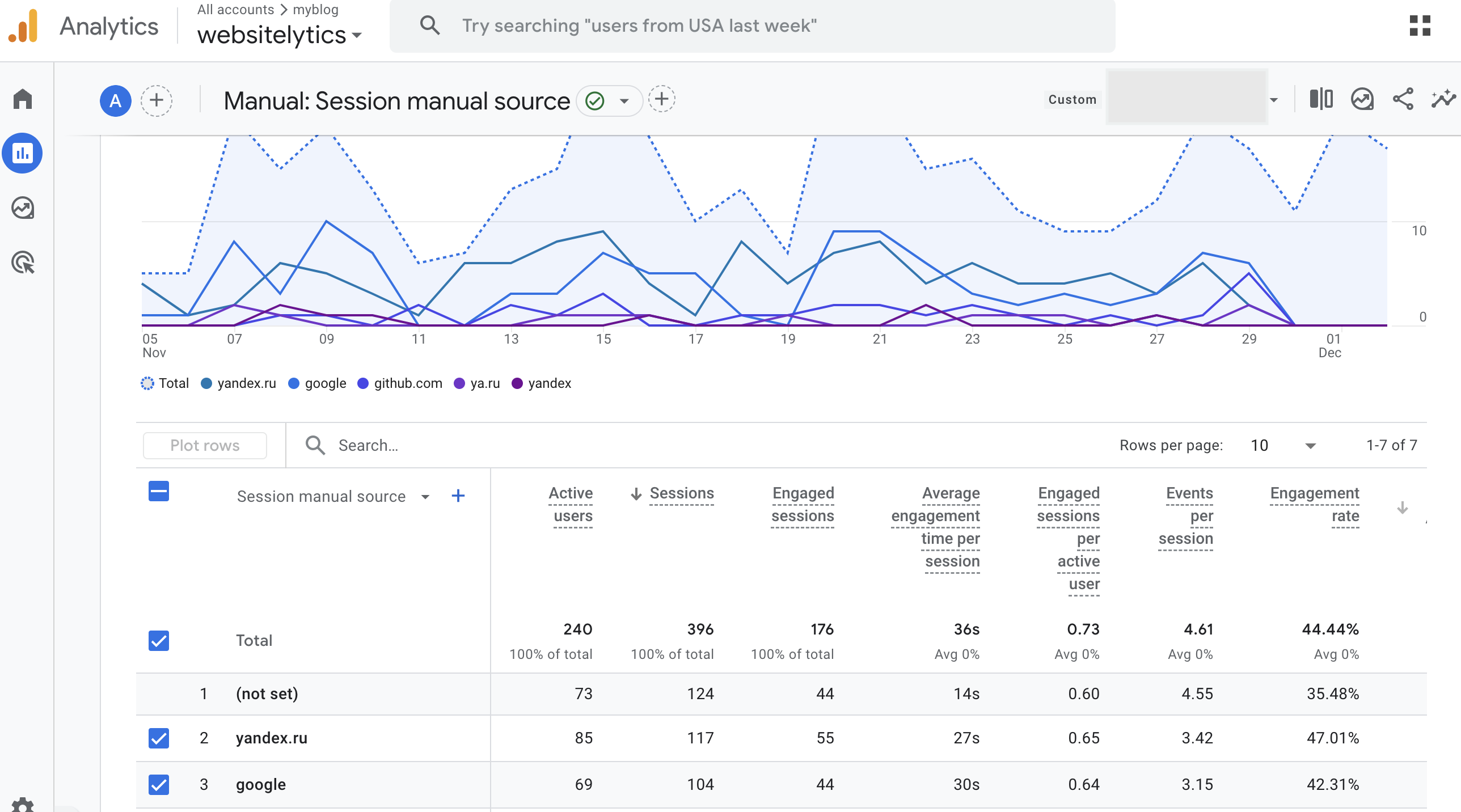
Task: Click the plus icon to add dimension
Action: 458,496
